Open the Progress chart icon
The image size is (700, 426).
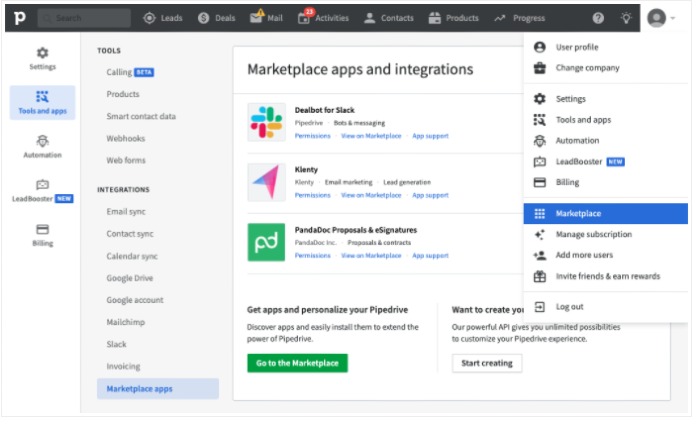click(500, 18)
